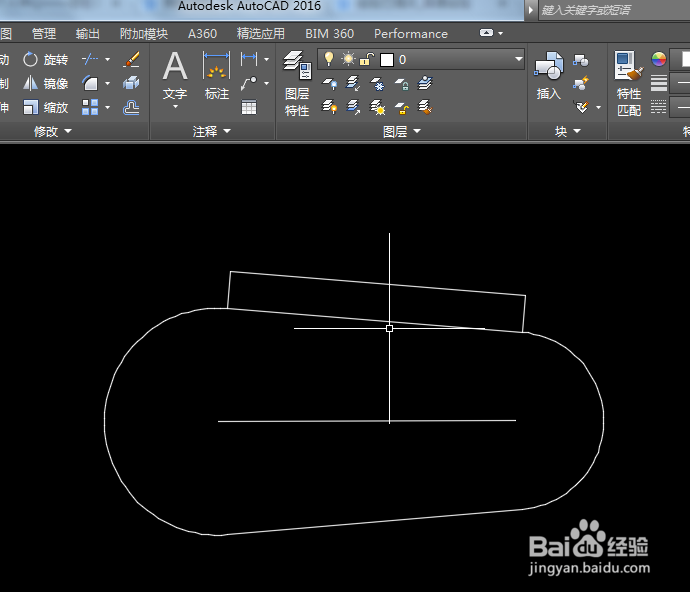The image size is (690, 592).
Task: Click the Edit Attributes icon
Action: tap(582, 107)
